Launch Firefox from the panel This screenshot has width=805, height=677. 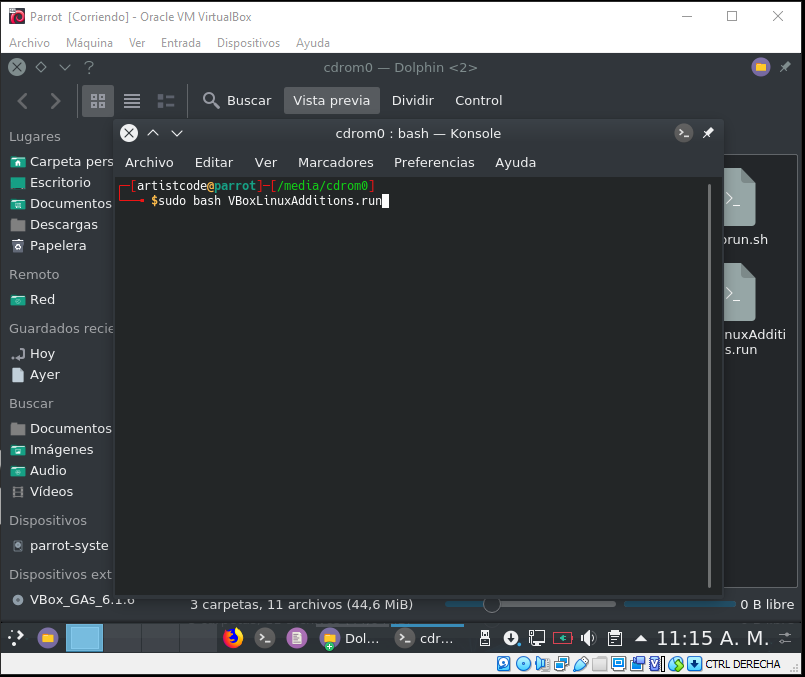233,638
